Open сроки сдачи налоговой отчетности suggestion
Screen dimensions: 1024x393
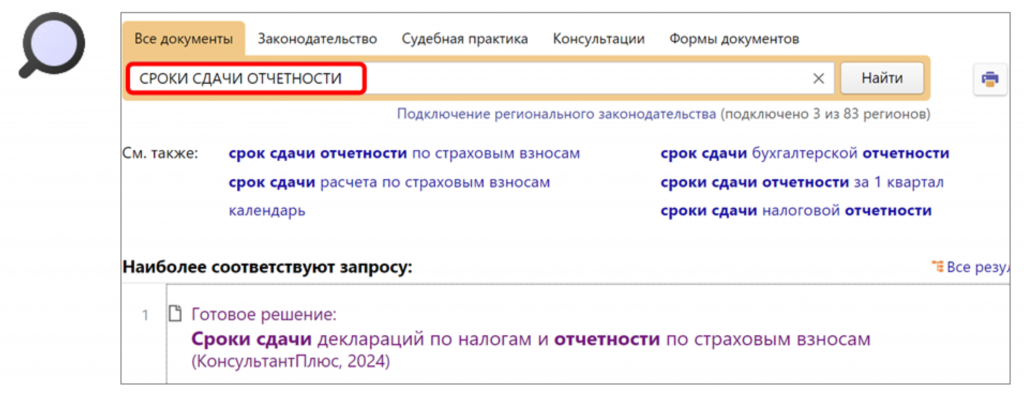796,211
